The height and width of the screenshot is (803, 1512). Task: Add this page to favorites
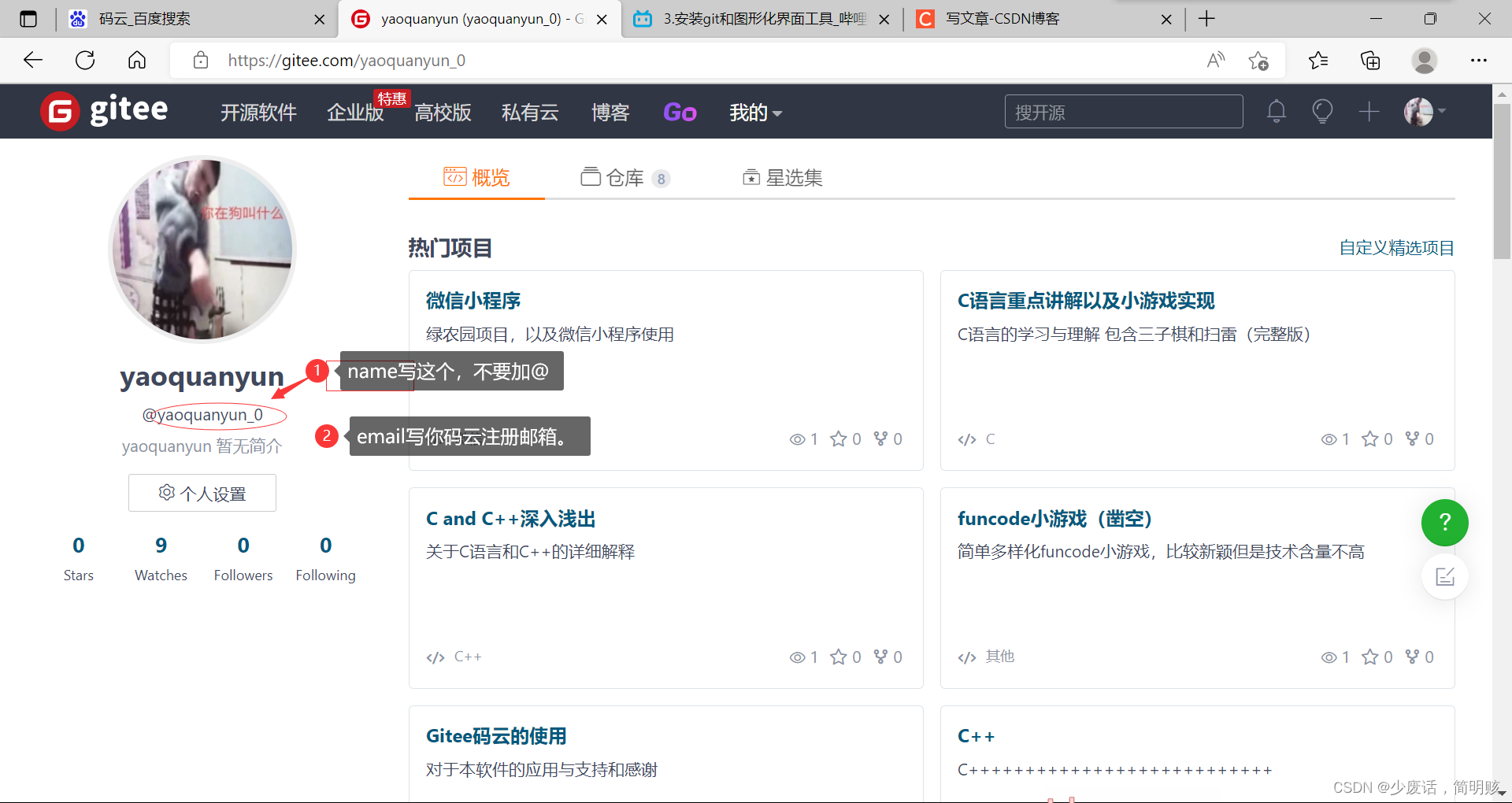1258,61
